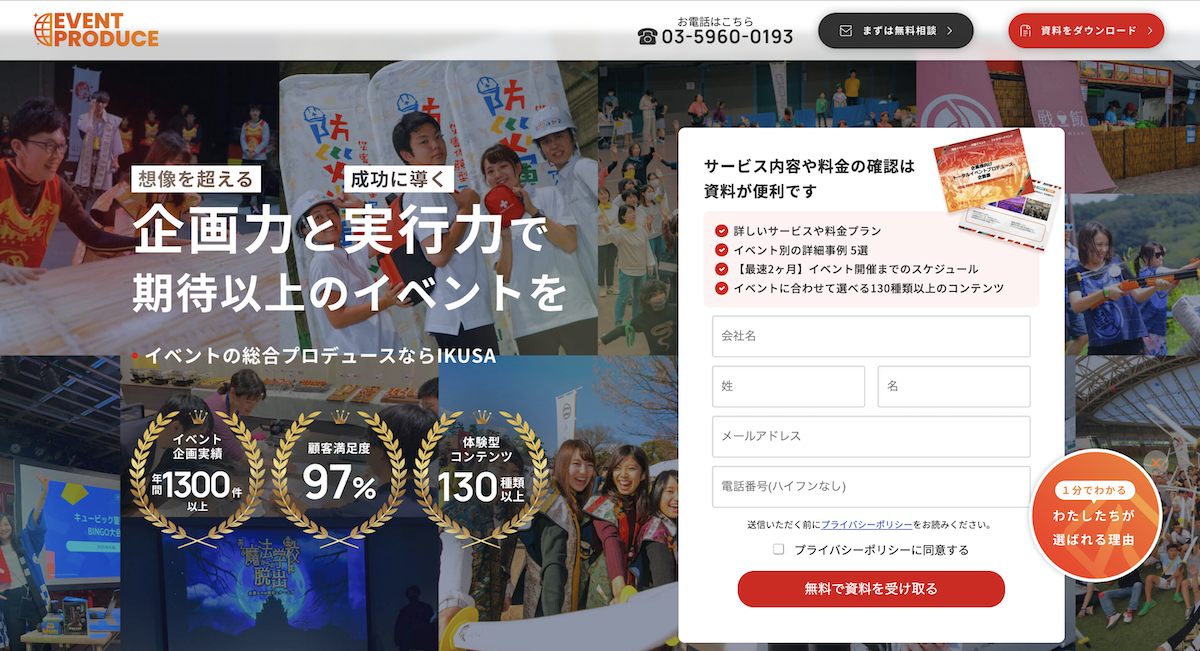Click the chevron arrow on 資料をダウンロード
Image resolution: width=1200 pixels, height=651 pixels.
coord(1150,31)
